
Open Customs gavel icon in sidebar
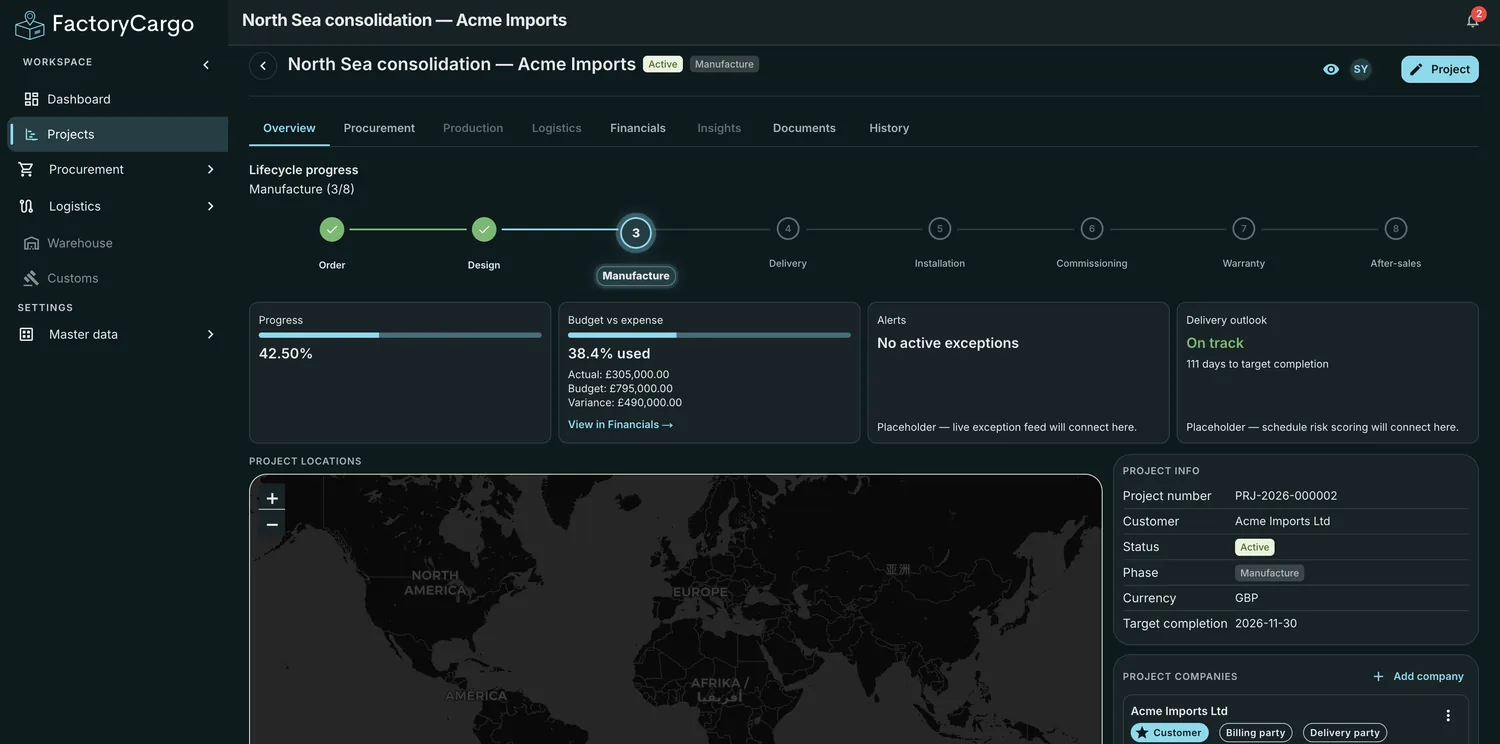[x=31, y=278]
